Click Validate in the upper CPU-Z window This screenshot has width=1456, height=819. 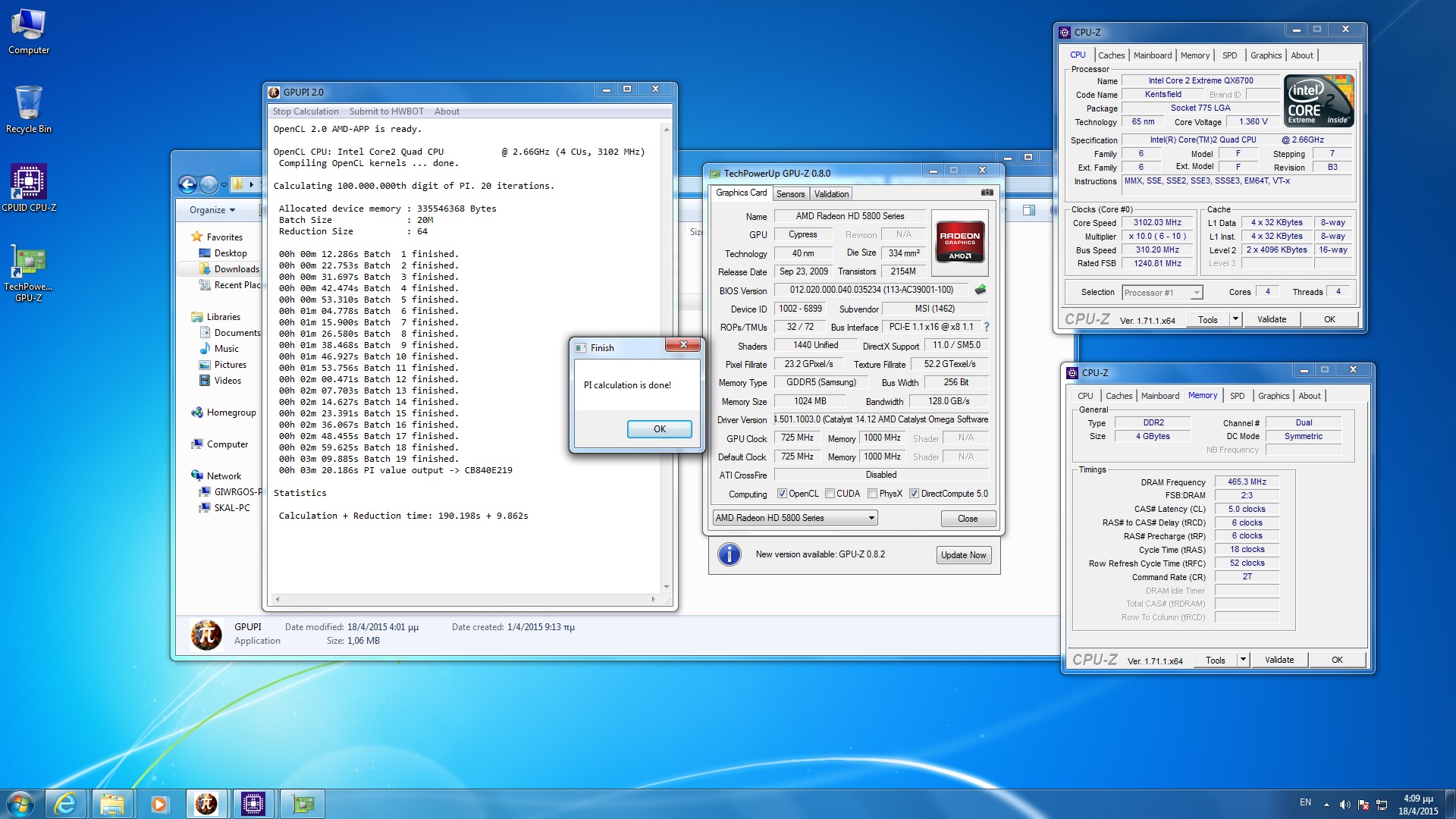1272,319
